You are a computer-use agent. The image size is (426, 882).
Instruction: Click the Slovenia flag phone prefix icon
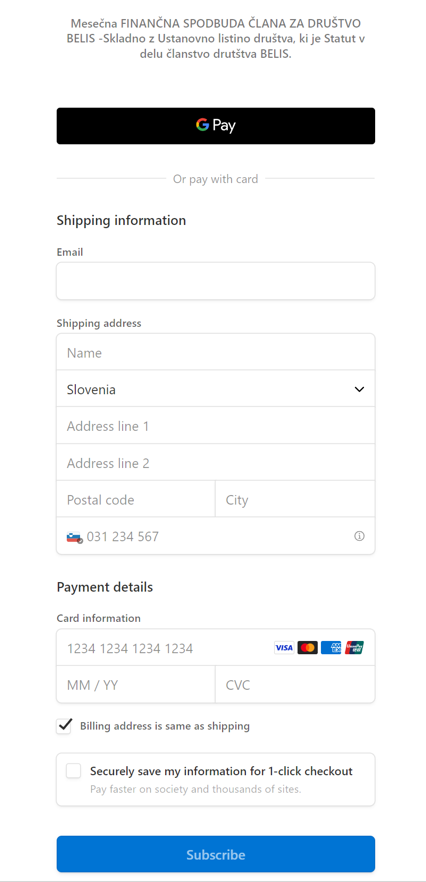click(74, 537)
